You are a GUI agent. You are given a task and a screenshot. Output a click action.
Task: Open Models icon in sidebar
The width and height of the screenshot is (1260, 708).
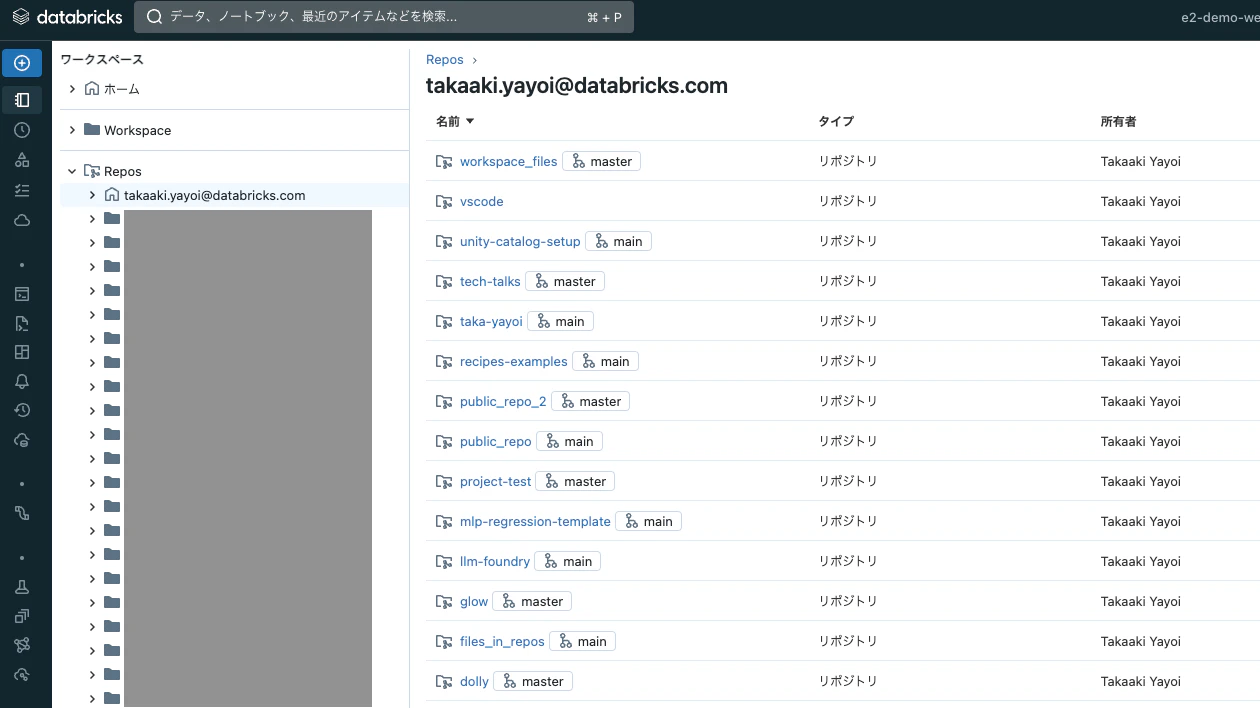coord(22,645)
